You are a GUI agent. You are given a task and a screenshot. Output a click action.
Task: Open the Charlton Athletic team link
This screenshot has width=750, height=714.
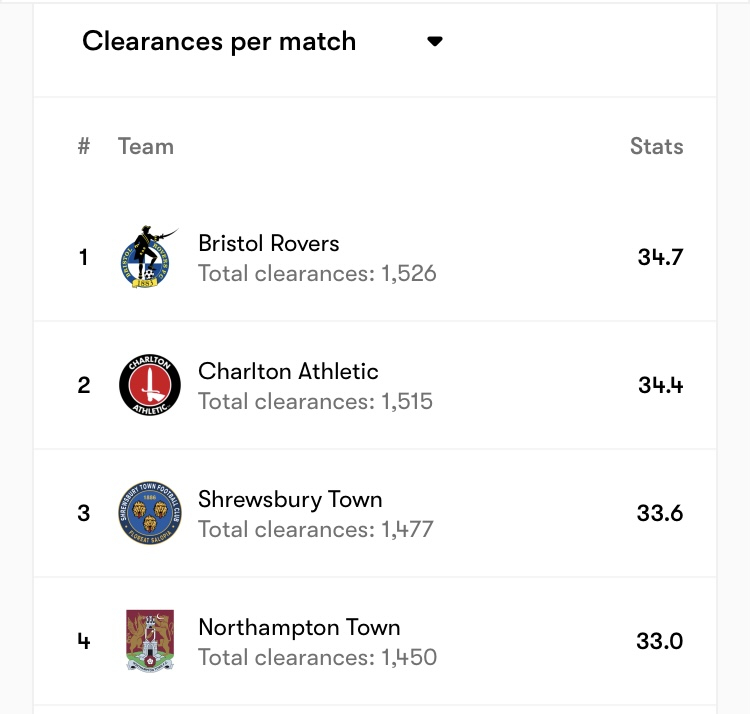point(288,371)
